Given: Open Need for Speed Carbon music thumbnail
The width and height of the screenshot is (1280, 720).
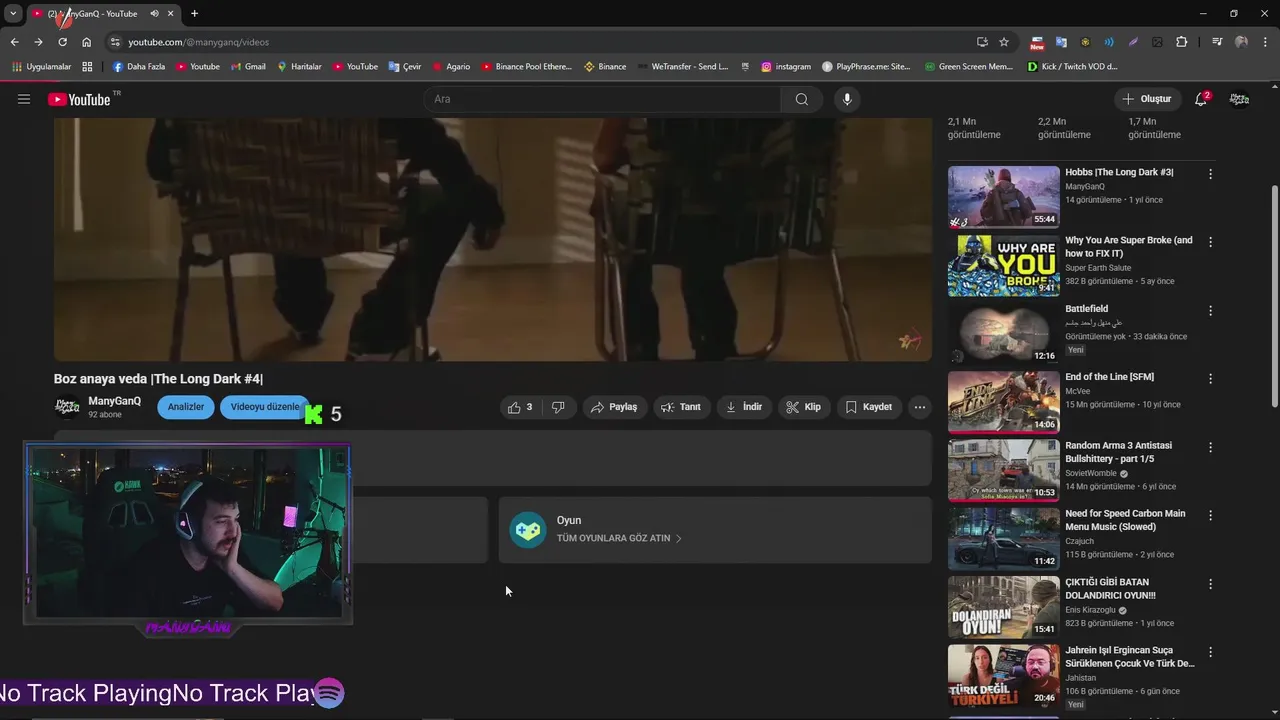Looking at the screenshot, I should (x=1004, y=539).
